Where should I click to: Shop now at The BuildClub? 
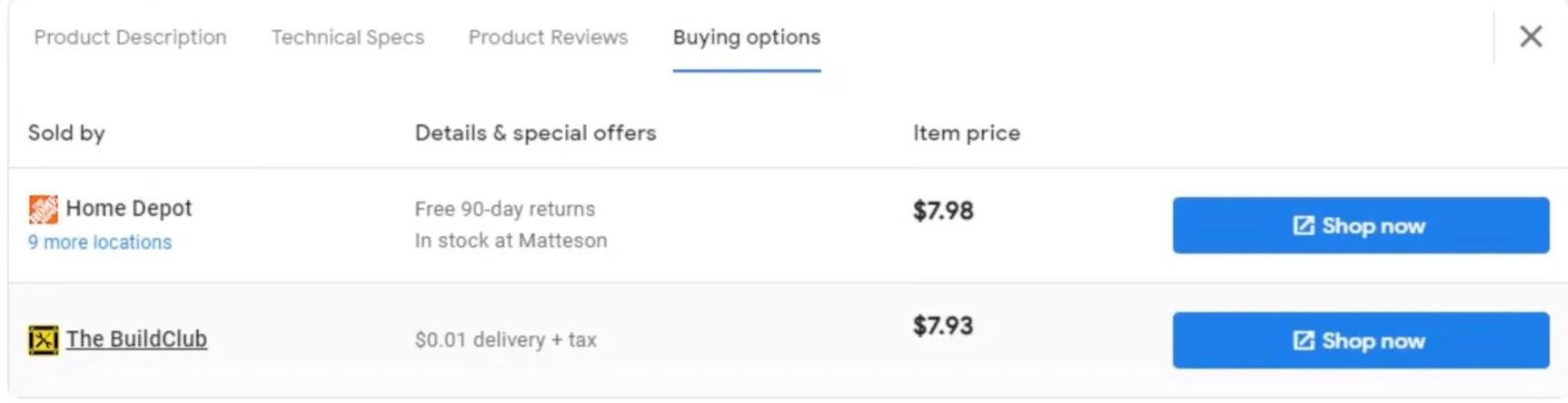pyautogui.click(x=1361, y=340)
